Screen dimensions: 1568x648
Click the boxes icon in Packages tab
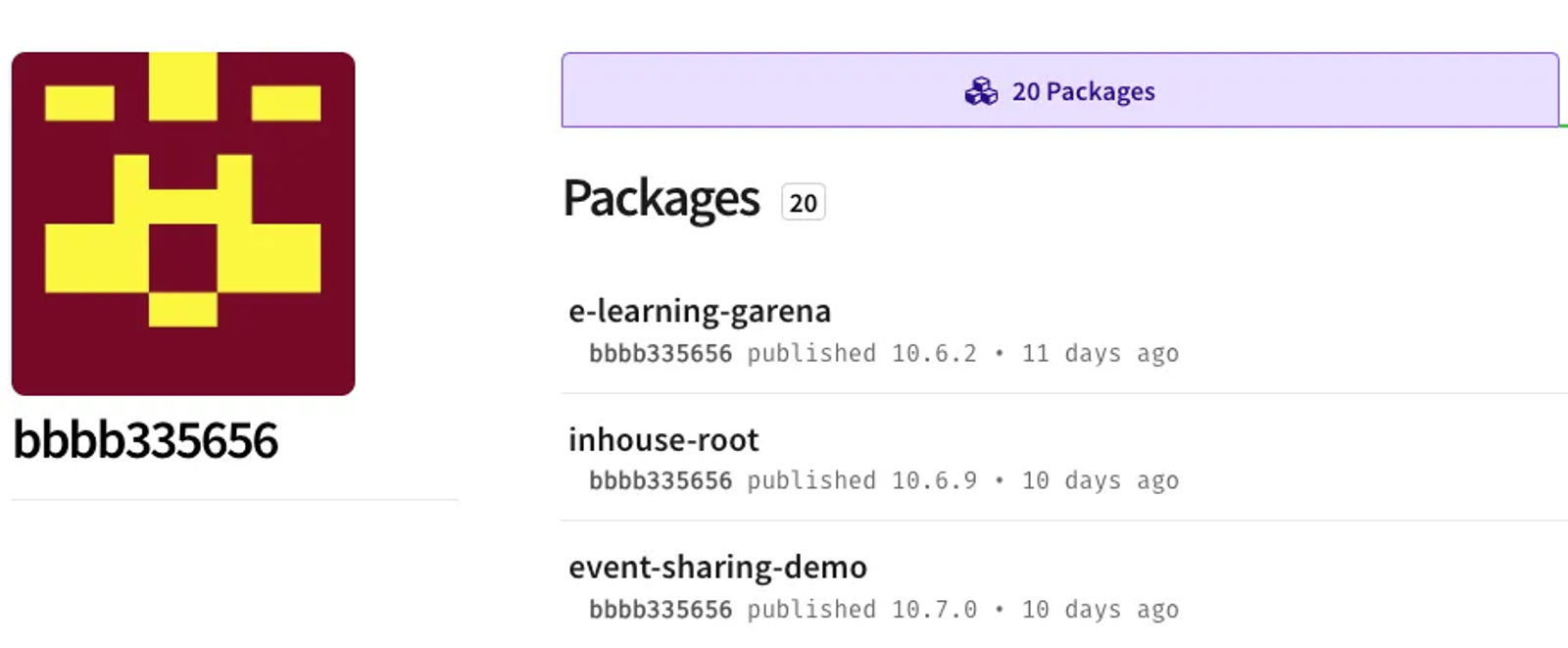pyautogui.click(x=981, y=91)
